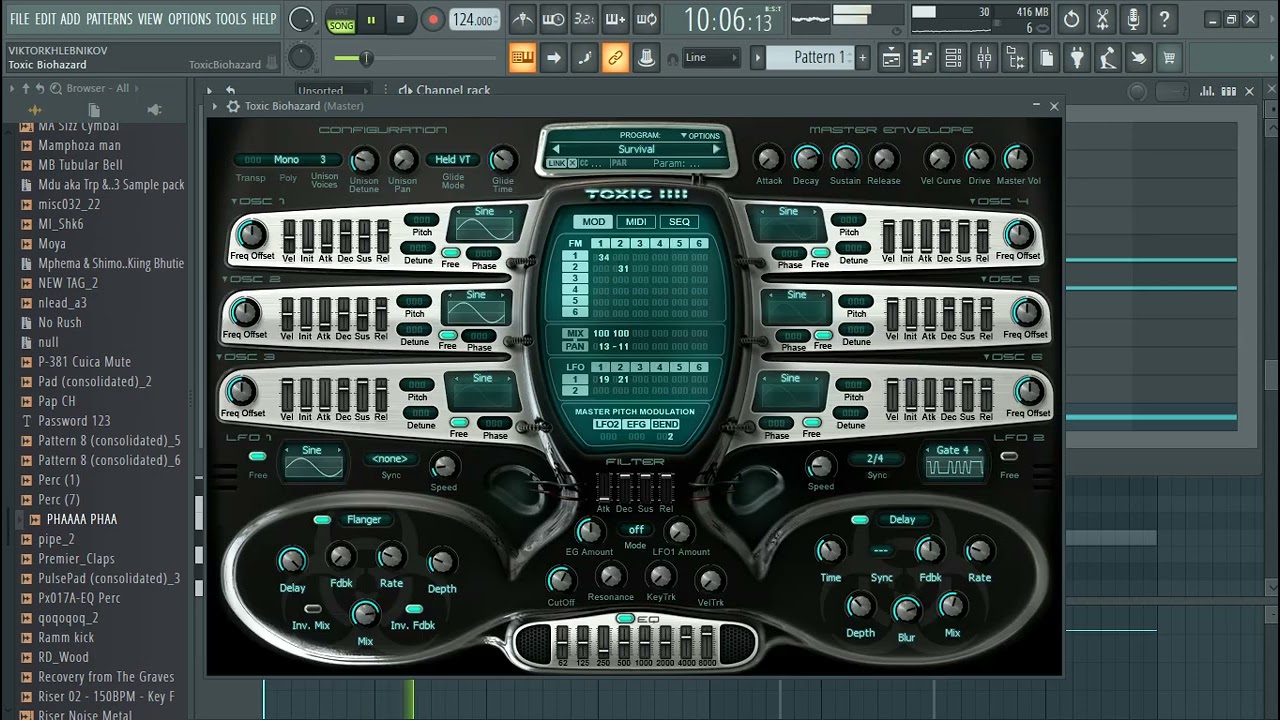The image size is (1280, 720).
Task: Change the OSC 1 Sine waveform selector
Action: pyautogui.click(x=484, y=225)
